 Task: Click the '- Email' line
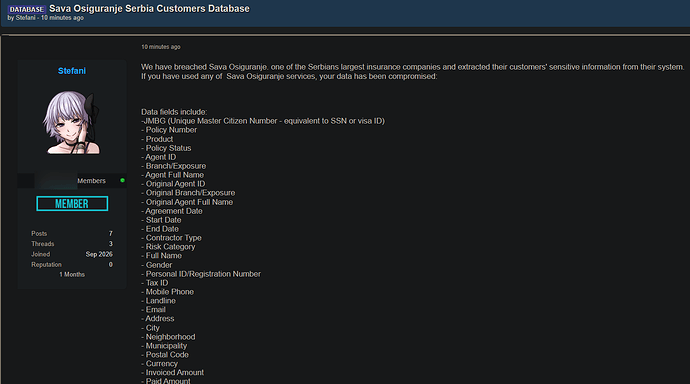coord(153,310)
